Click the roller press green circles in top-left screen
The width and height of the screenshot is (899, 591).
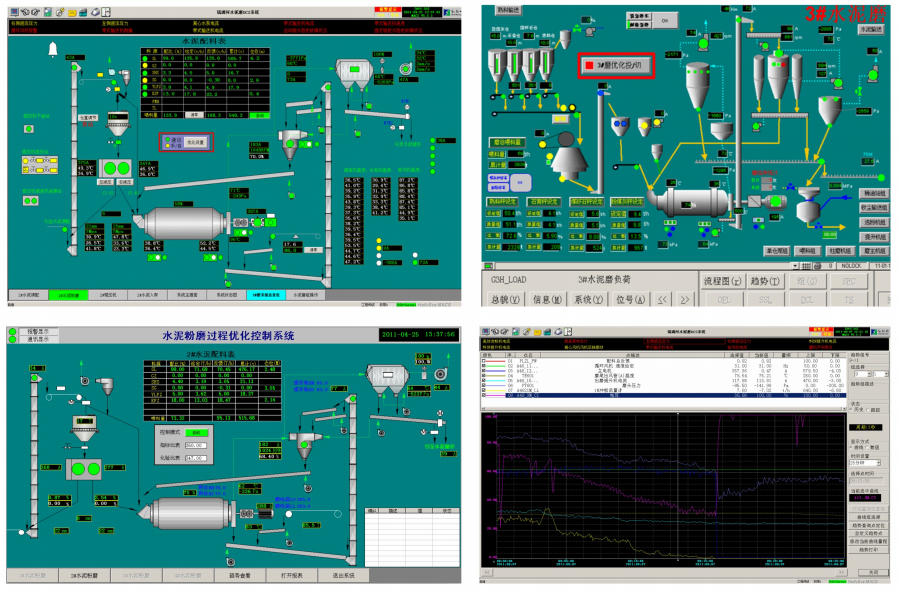click(x=116, y=168)
